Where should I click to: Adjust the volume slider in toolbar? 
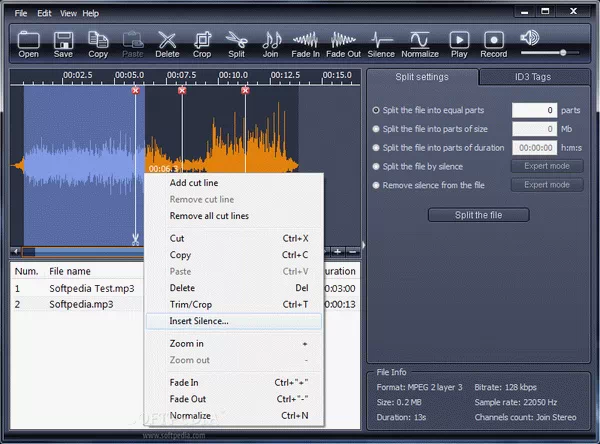click(x=563, y=52)
